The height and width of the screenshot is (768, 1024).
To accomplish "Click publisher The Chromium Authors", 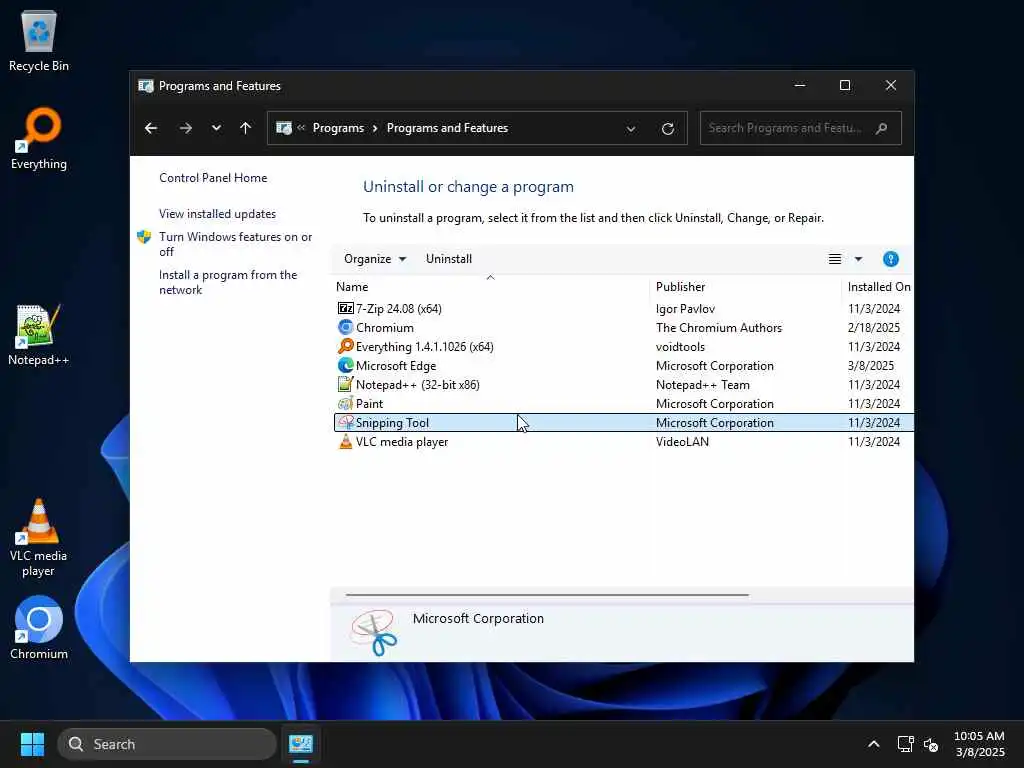I will (x=718, y=327).
